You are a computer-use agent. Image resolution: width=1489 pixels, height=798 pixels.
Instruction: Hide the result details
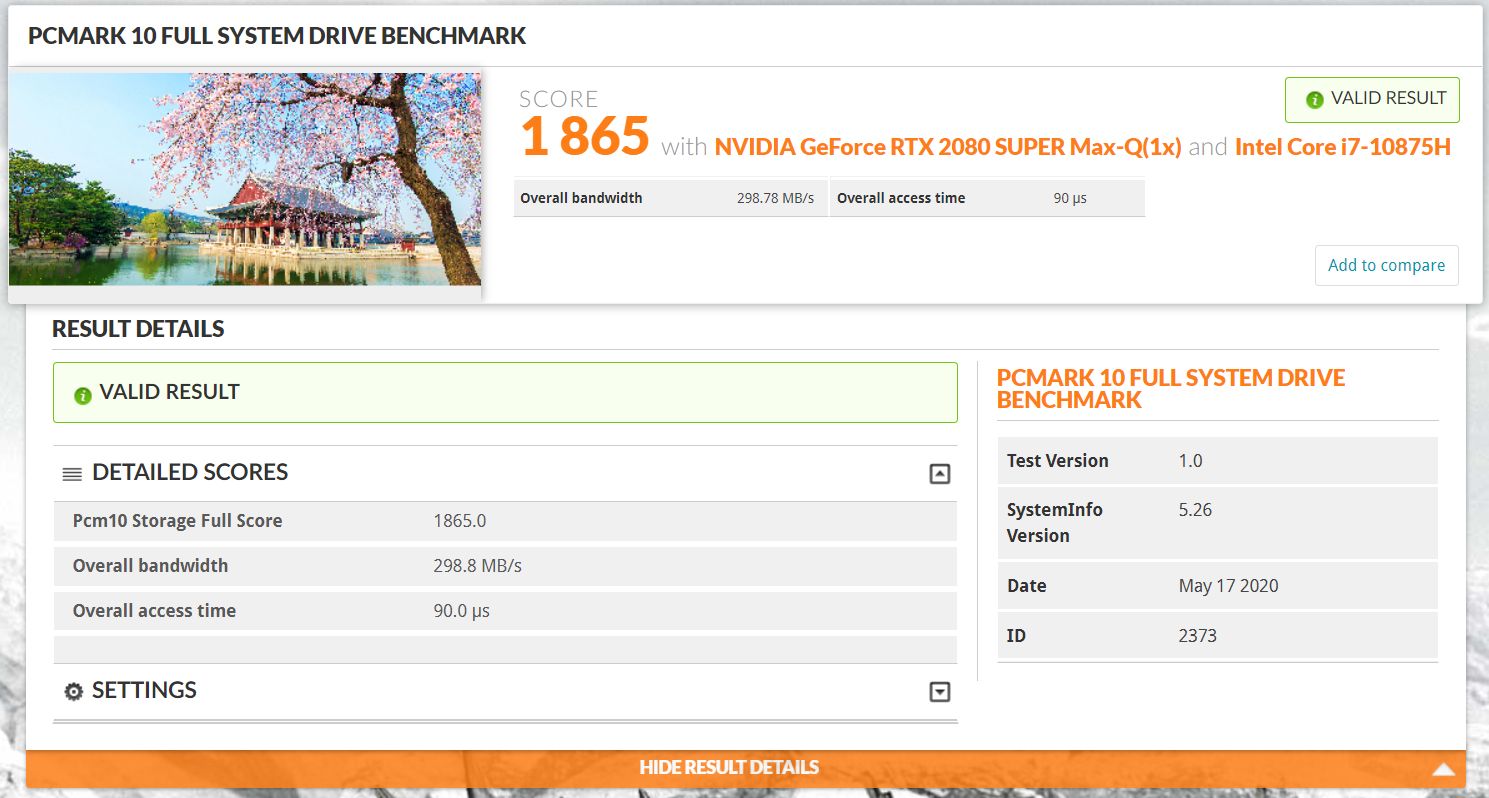(746, 768)
